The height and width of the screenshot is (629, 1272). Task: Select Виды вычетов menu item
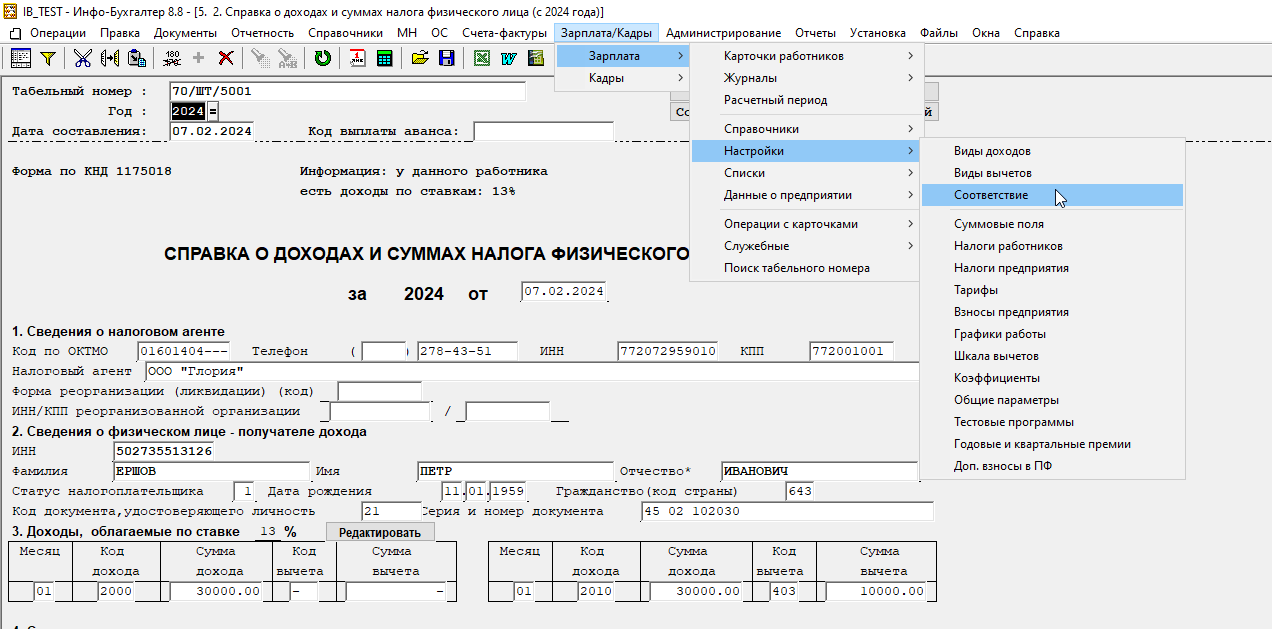click(1052, 173)
